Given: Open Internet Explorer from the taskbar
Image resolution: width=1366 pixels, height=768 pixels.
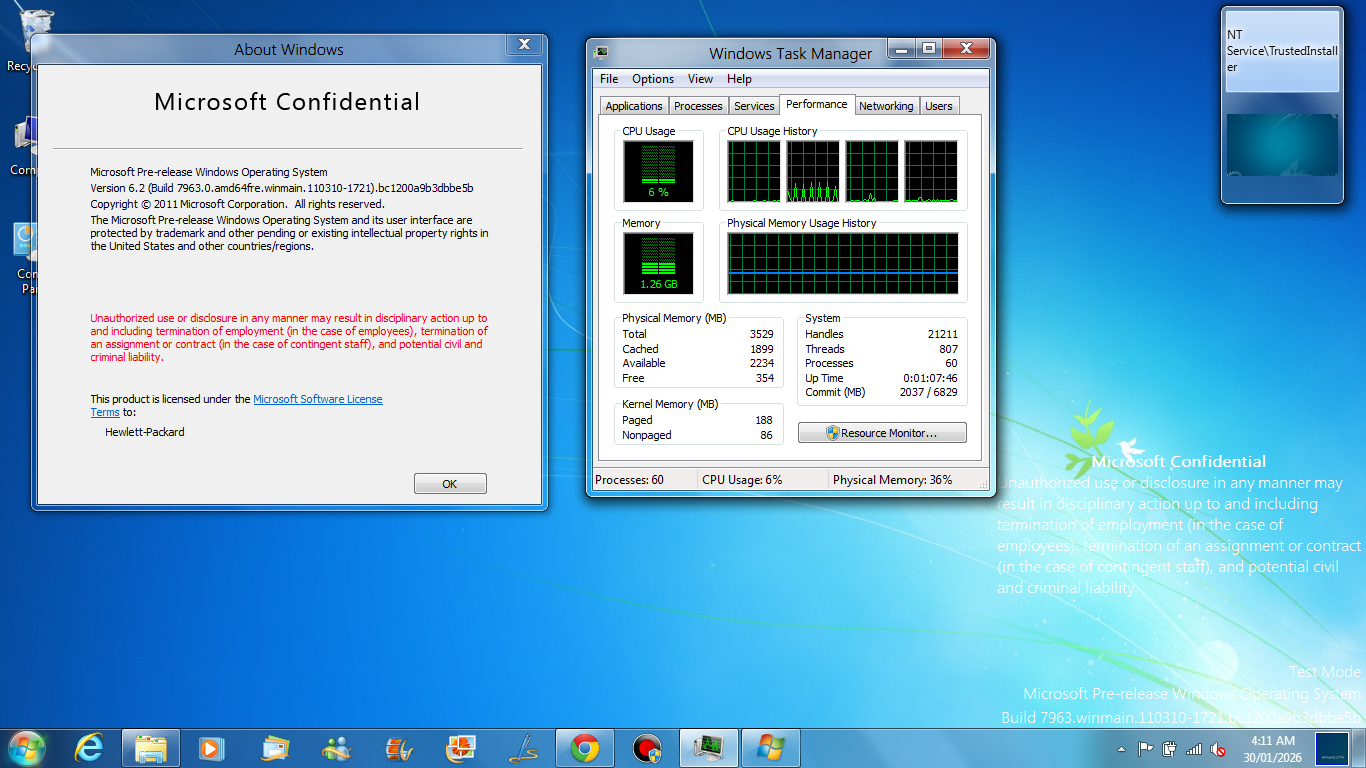Looking at the screenshot, I should (x=89, y=748).
